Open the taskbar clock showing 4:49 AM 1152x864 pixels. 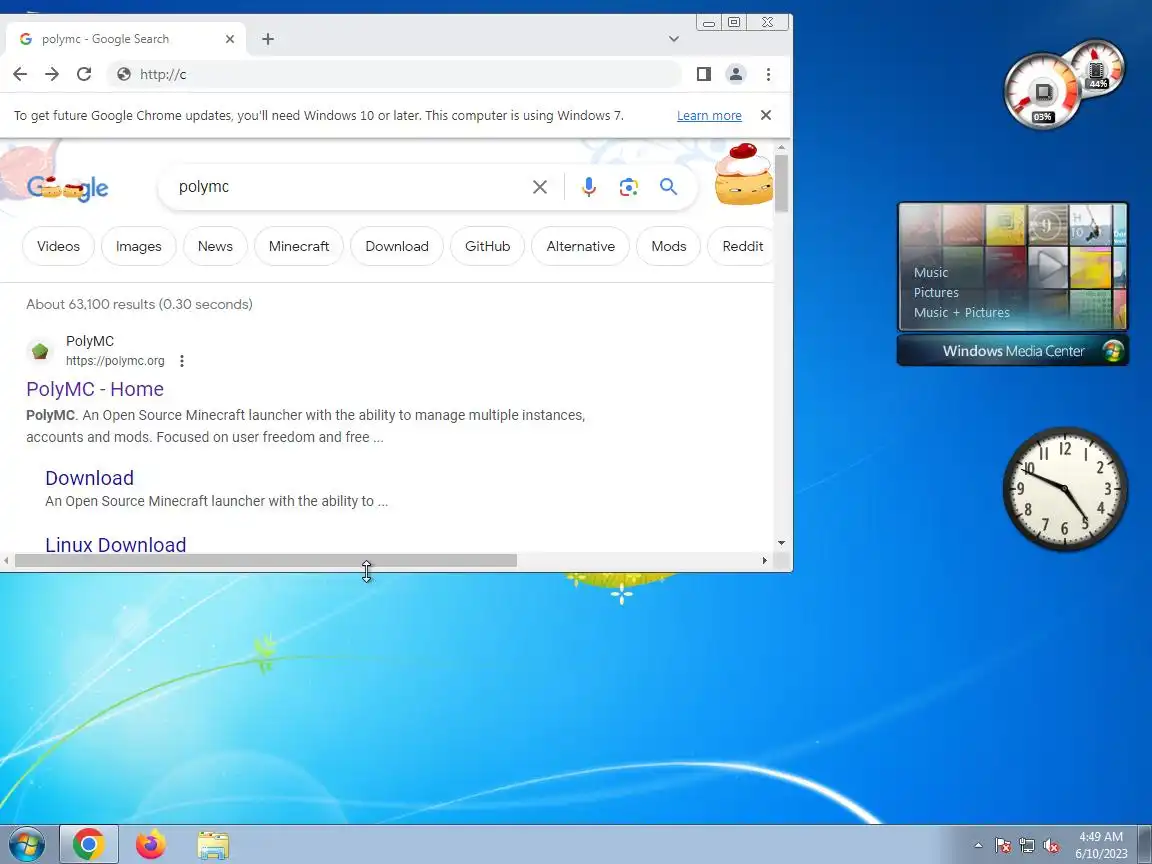[1101, 845]
